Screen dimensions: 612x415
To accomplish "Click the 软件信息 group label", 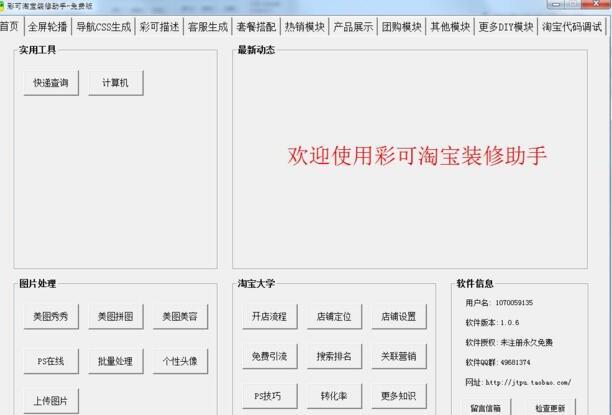I will [x=475, y=284].
